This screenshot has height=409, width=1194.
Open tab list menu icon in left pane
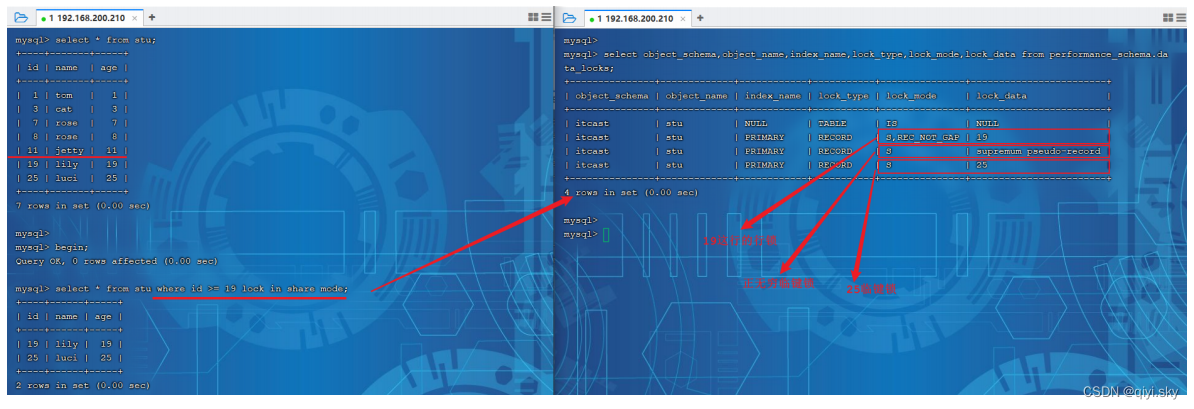point(546,18)
